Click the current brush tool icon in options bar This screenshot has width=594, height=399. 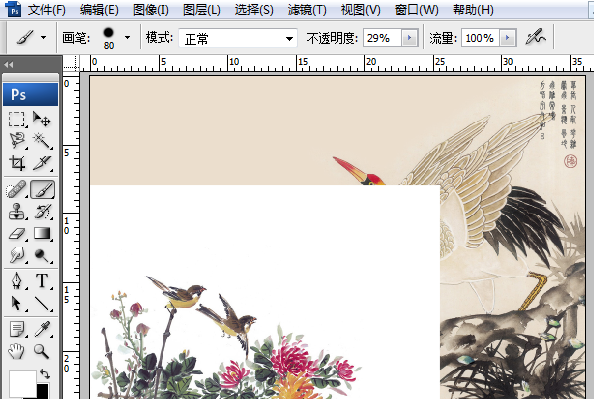tap(25, 38)
